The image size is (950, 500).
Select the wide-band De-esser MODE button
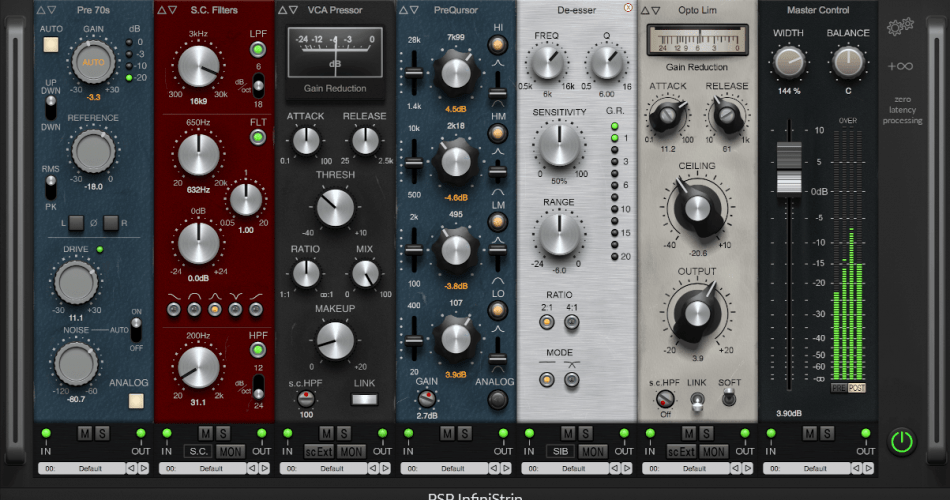pos(546,379)
